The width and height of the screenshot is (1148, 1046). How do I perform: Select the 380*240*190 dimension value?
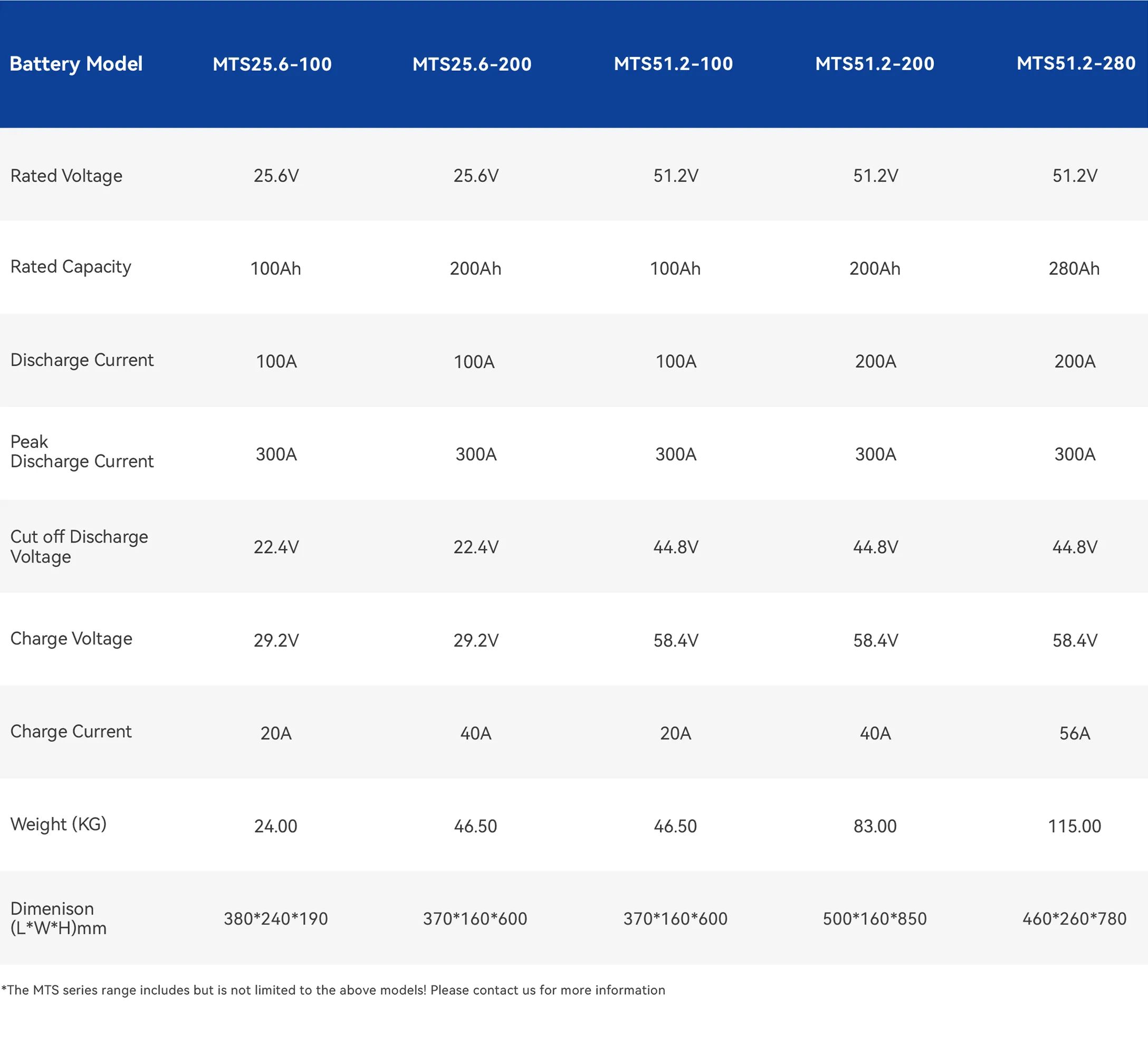tap(275, 919)
